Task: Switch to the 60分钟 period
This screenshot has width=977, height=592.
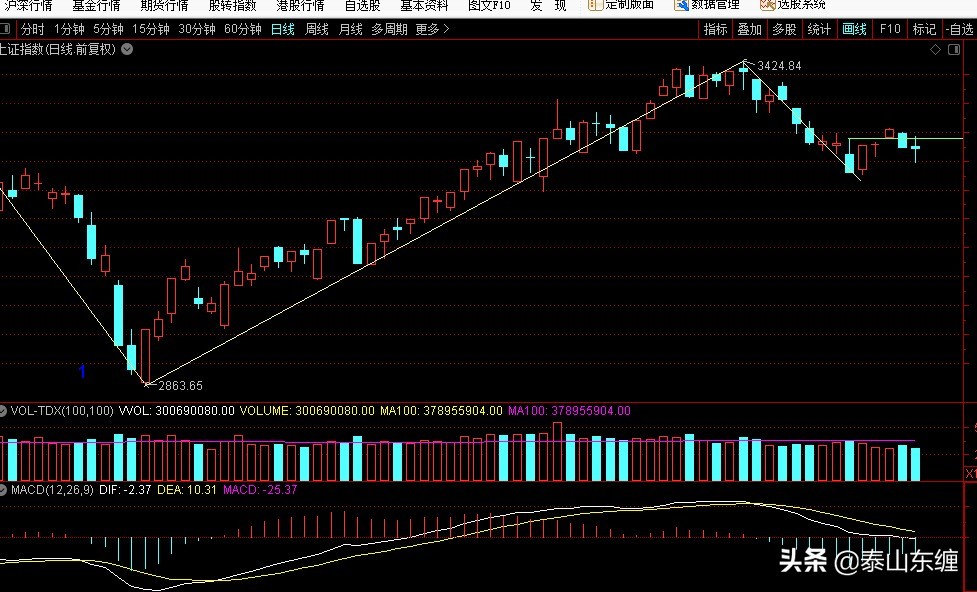Action: coord(243,29)
